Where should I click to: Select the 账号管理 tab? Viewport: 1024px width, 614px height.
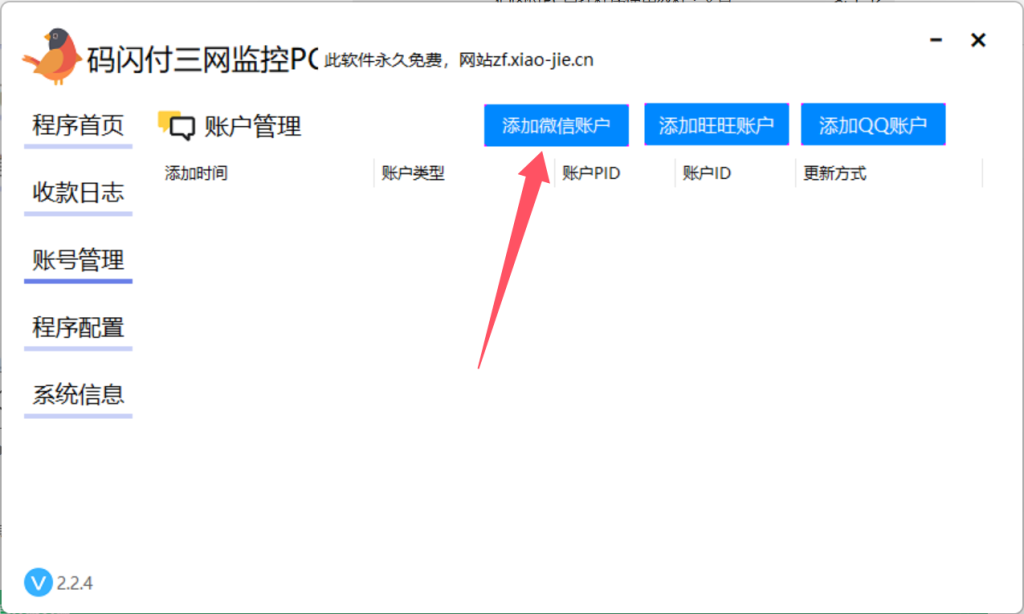coord(78,260)
